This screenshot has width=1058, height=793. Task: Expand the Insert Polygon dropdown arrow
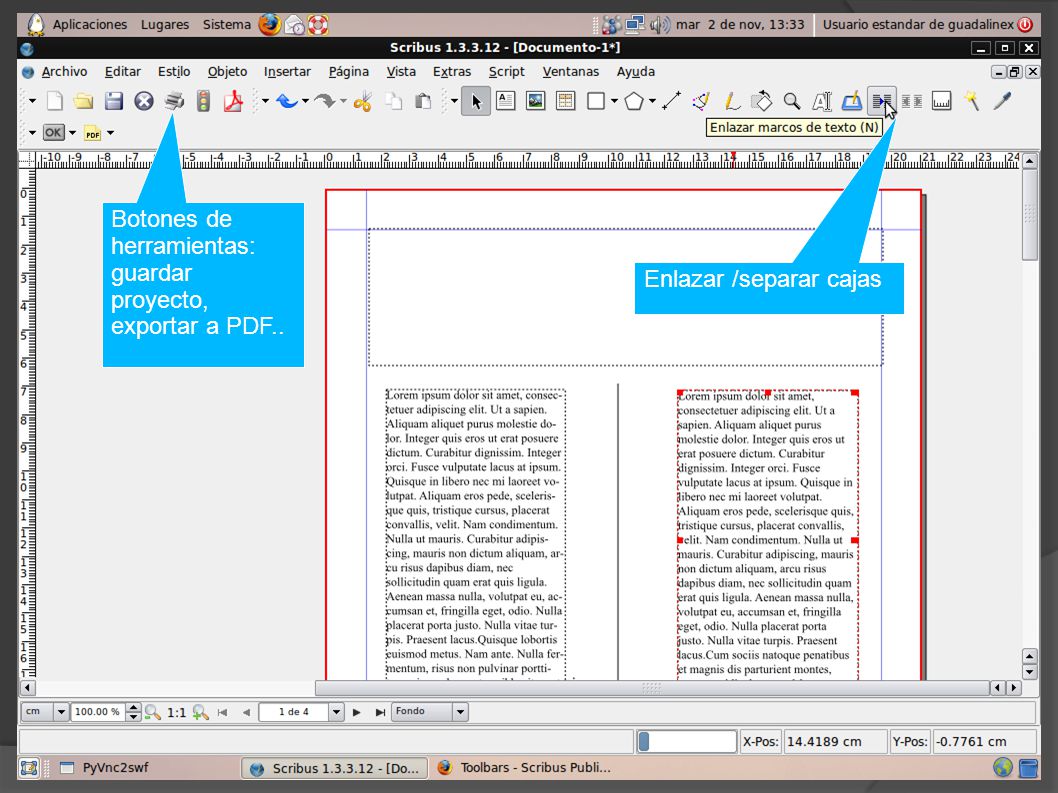click(x=652, y=102)
